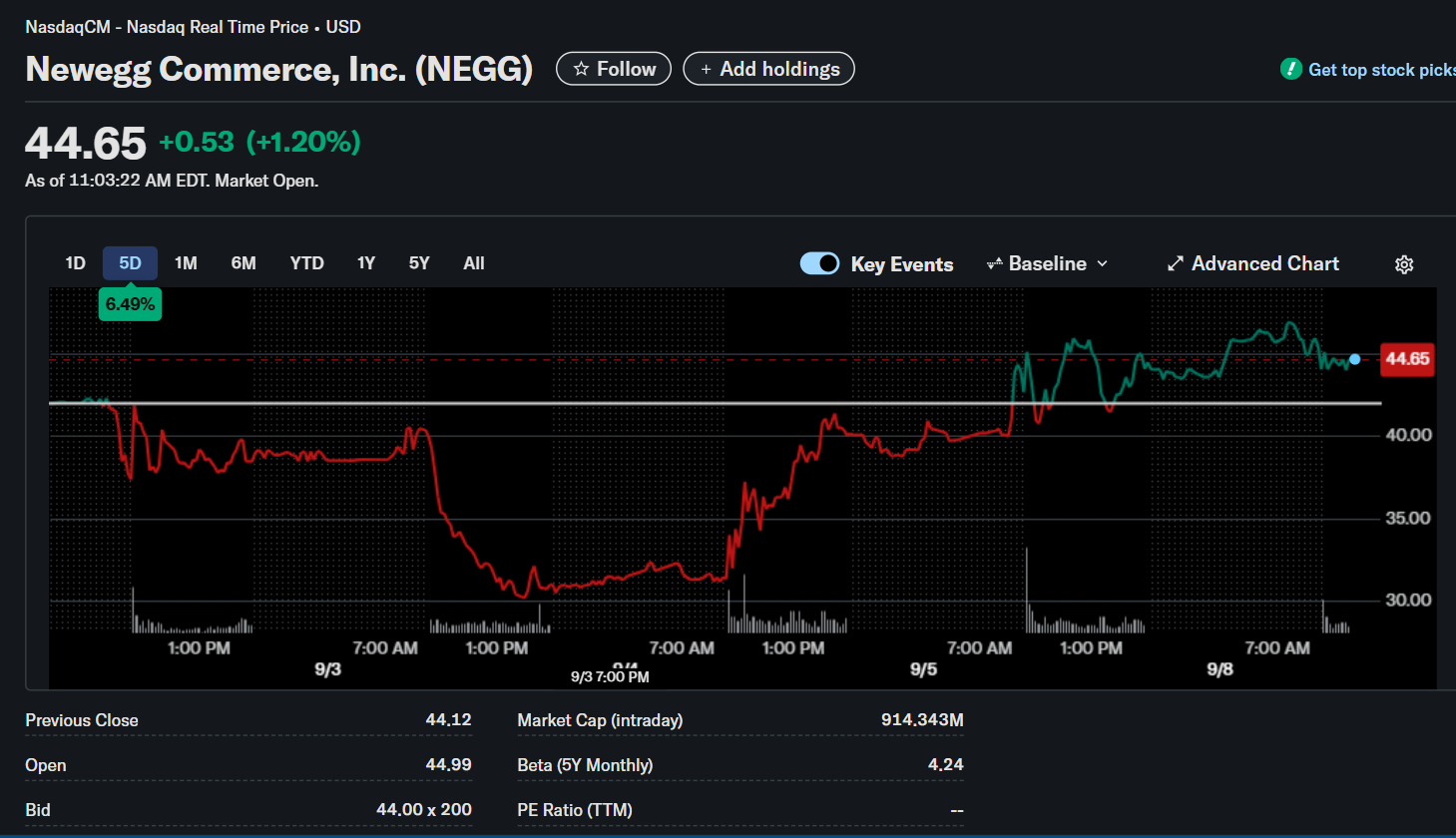Viewport: 1456px width, 838px height.
Task: Click the current price 44.65 headline
Action: click(86, 143)
